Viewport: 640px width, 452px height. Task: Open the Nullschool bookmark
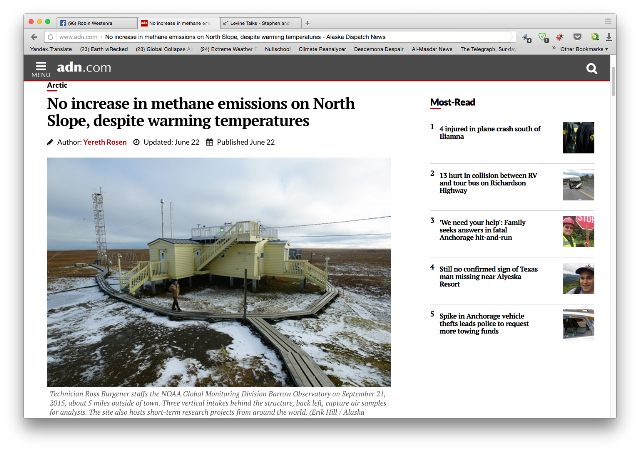(277, 49)
